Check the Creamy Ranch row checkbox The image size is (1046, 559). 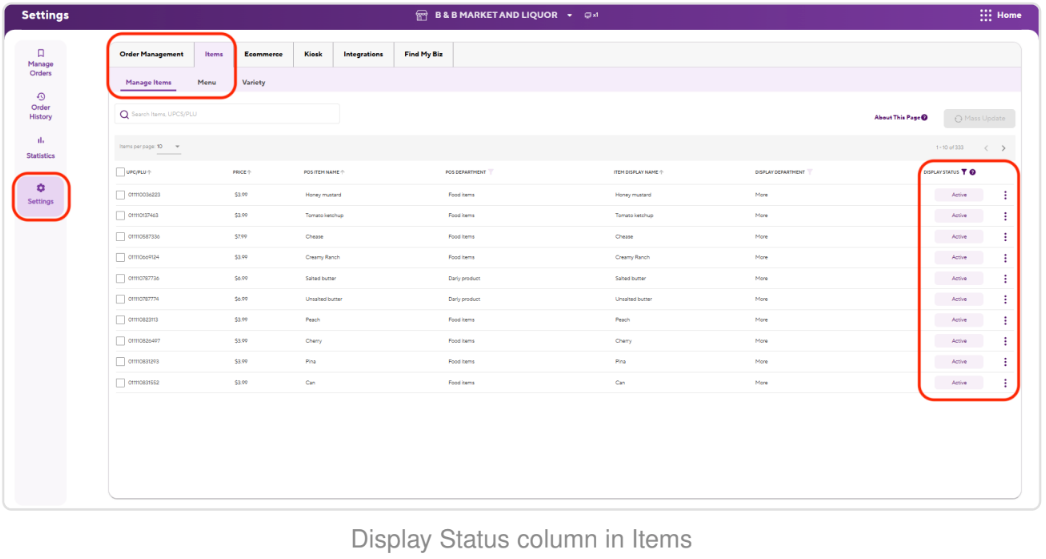pyautogui.click(x=120, y=257)
